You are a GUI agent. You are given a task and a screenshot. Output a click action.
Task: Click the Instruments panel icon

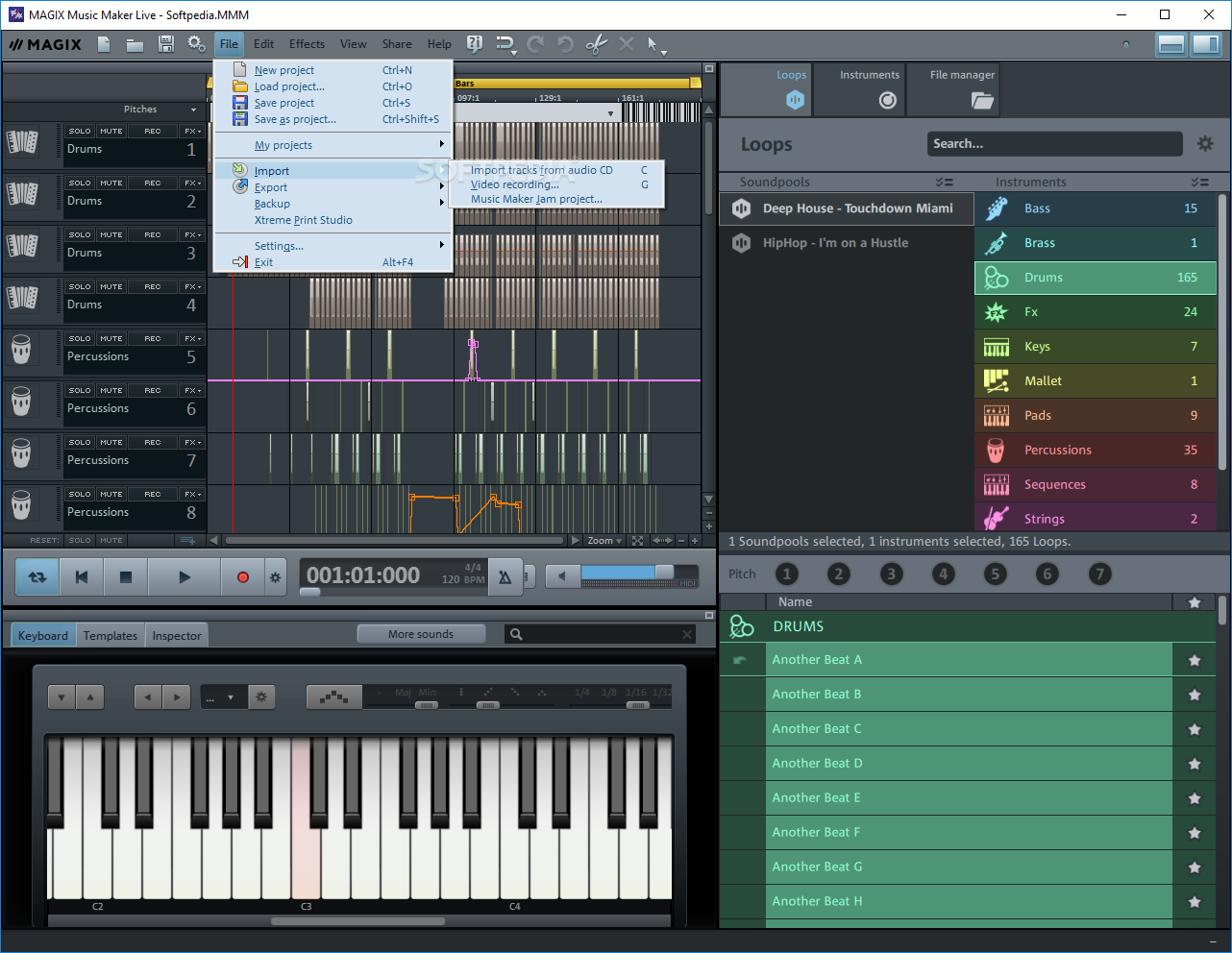(x=888, y=100)
